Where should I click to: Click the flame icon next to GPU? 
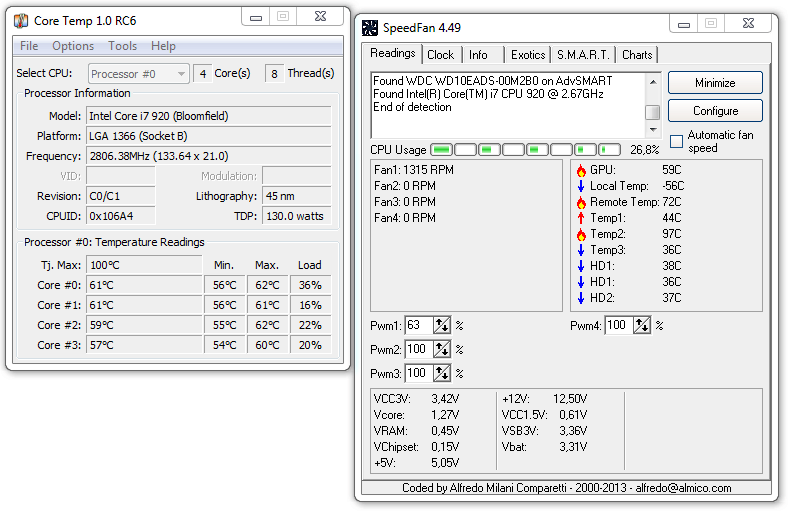(581, 170)
